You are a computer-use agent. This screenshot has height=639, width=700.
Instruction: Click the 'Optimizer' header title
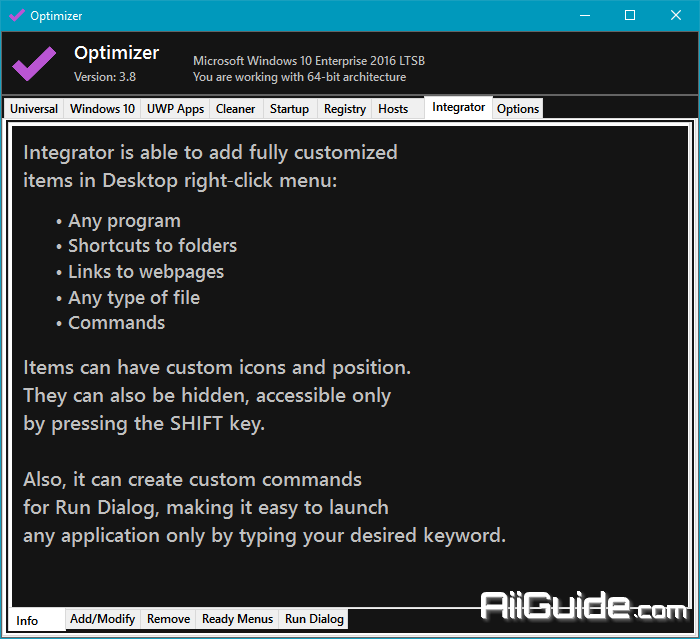click(117, 53)
